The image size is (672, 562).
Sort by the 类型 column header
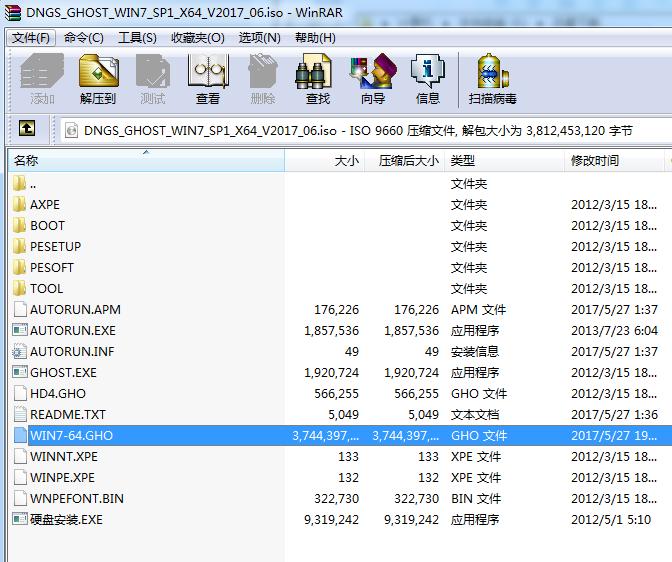(504, 161)
